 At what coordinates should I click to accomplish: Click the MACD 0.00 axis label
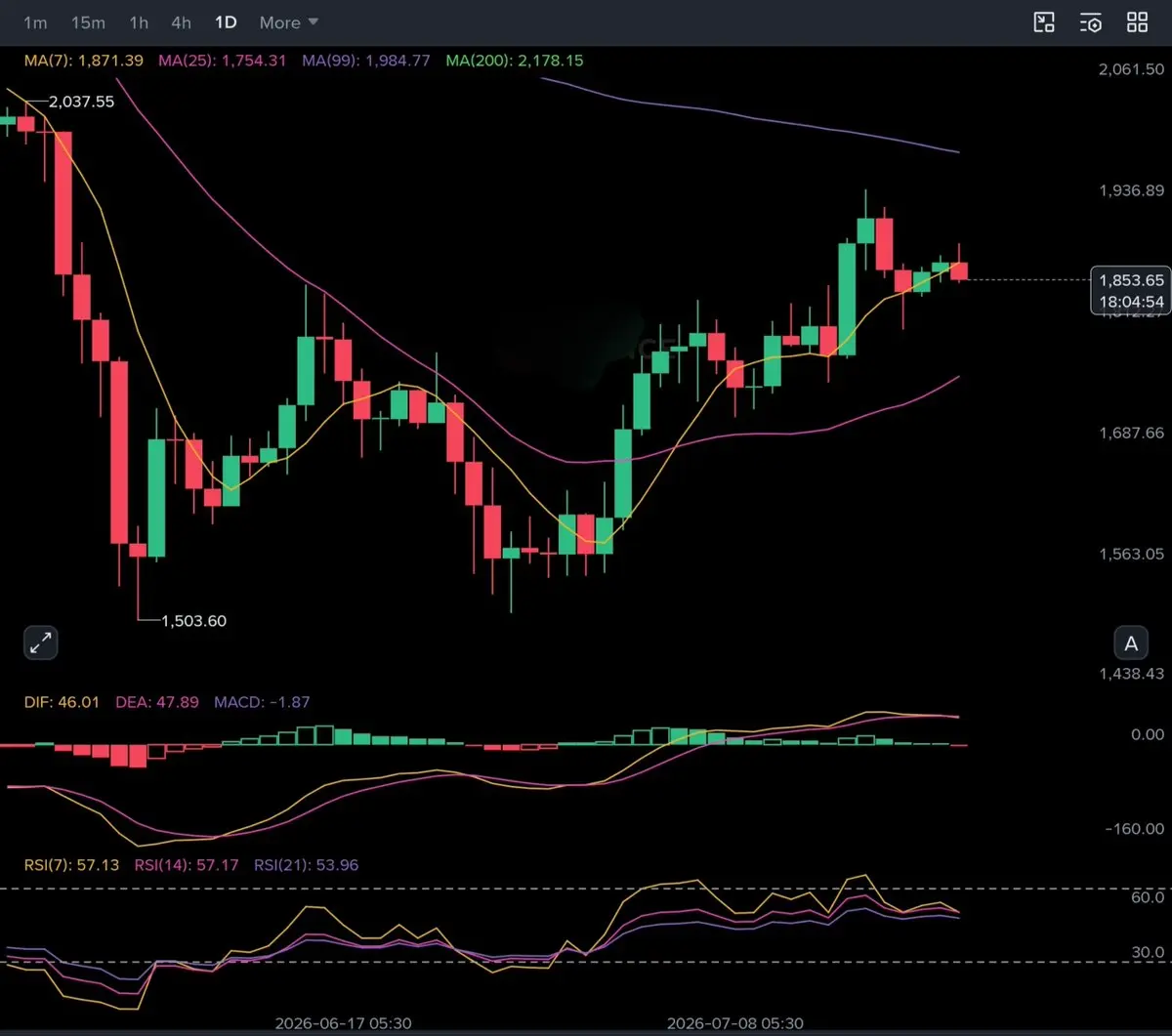click(x=1148, y=734)
